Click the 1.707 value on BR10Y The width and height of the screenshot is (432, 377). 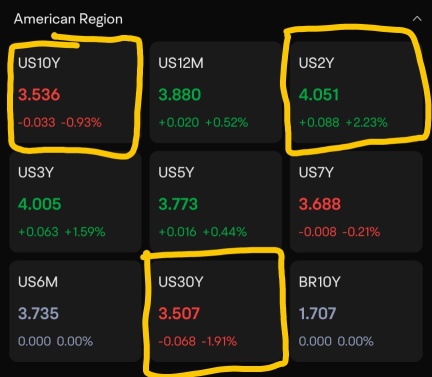317,313
